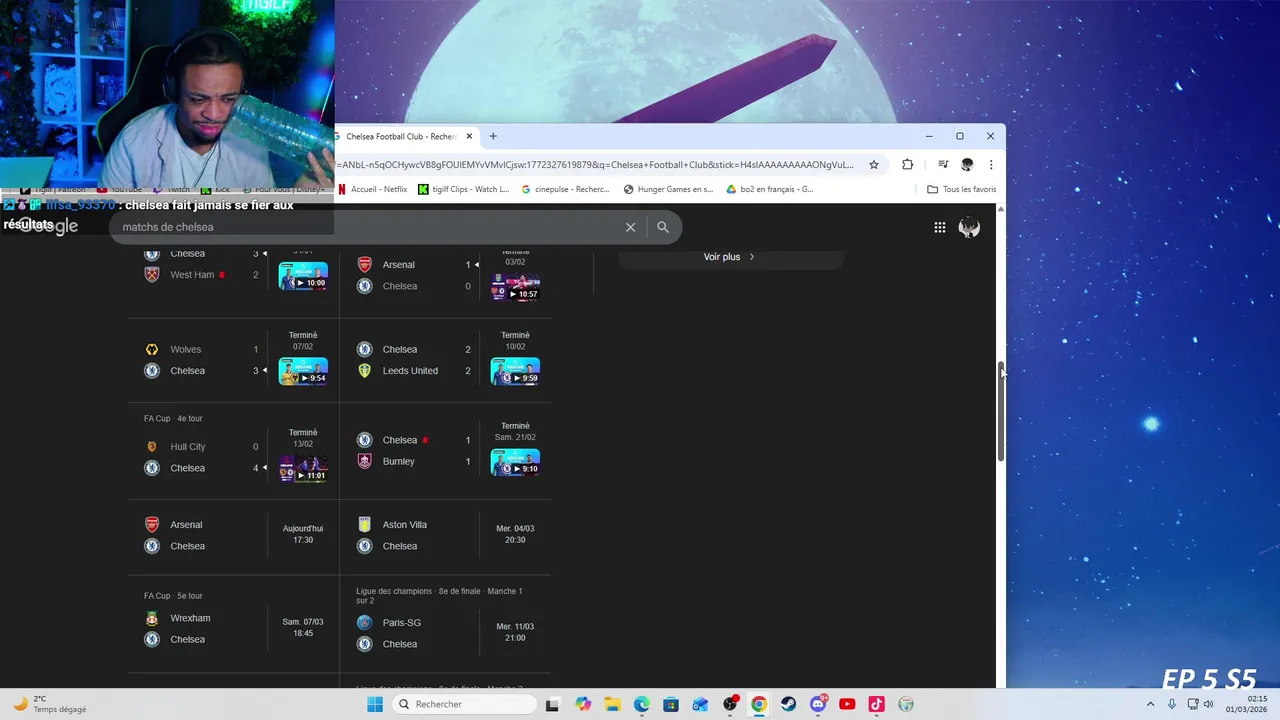Open the Google apps grid

click(x=940, y=227)
